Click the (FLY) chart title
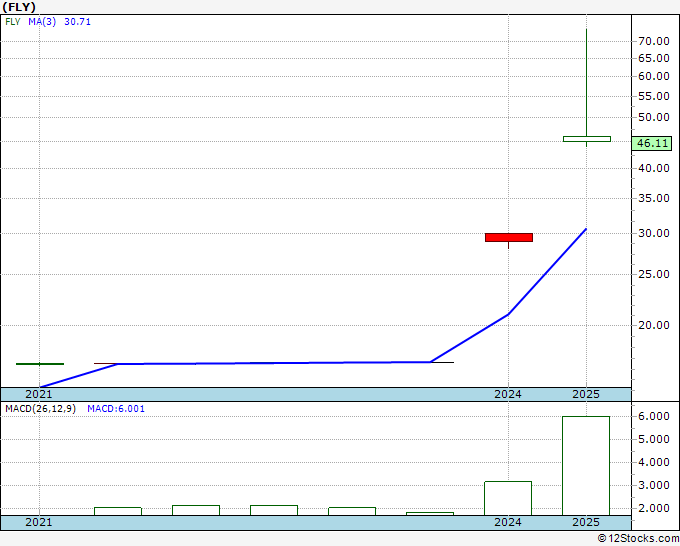 coord(19,7)
